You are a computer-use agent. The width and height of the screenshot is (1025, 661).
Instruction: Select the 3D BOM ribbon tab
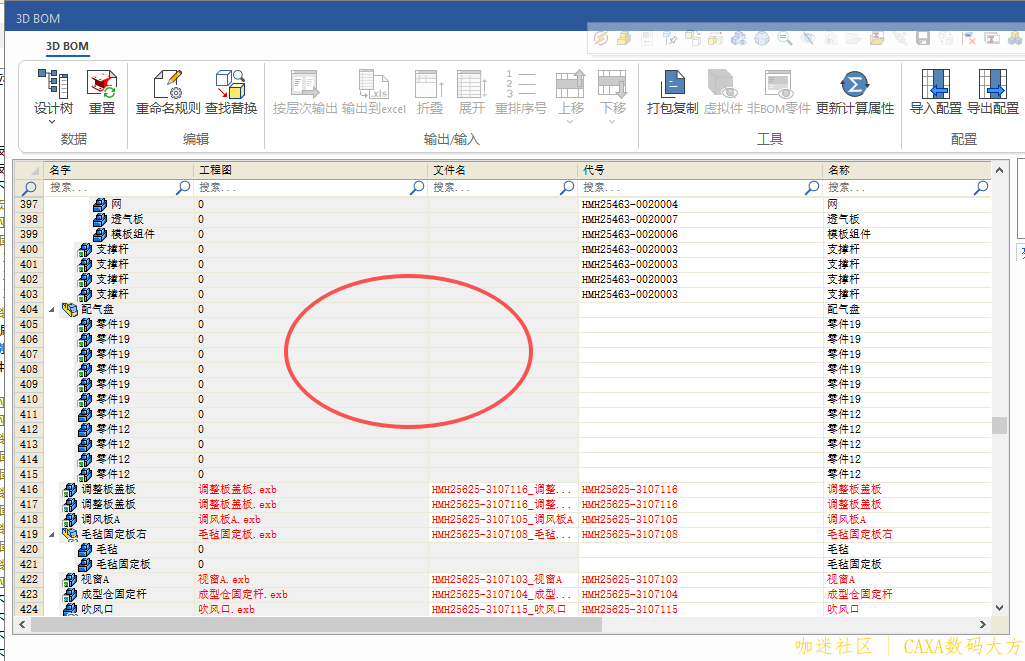68,46
